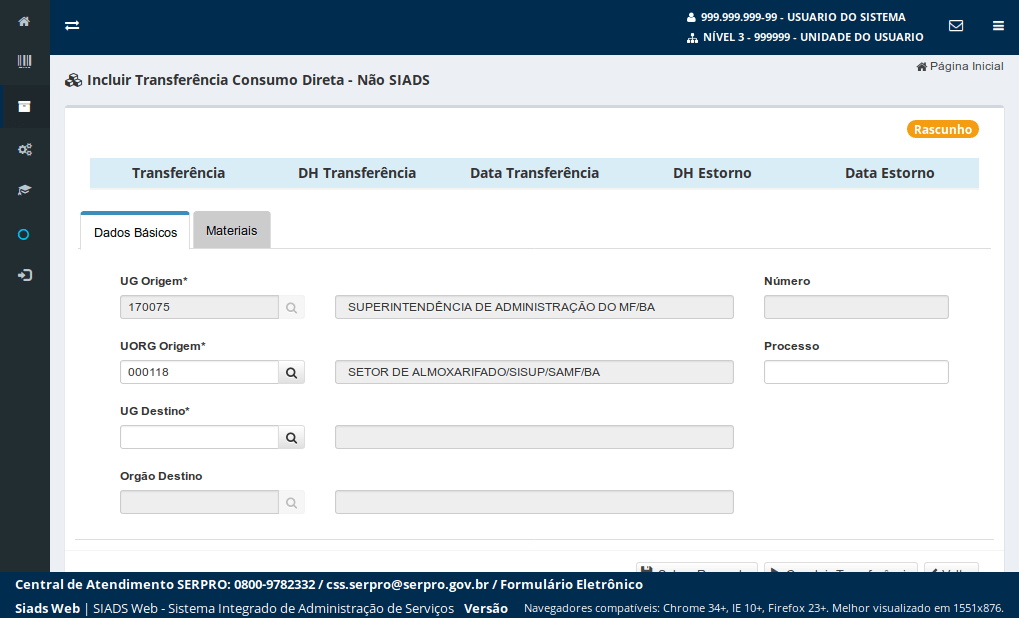This screenshot has height=618, width=1019.
Task: Click the Rascunho status badge
Action: (x=943, y=129)
